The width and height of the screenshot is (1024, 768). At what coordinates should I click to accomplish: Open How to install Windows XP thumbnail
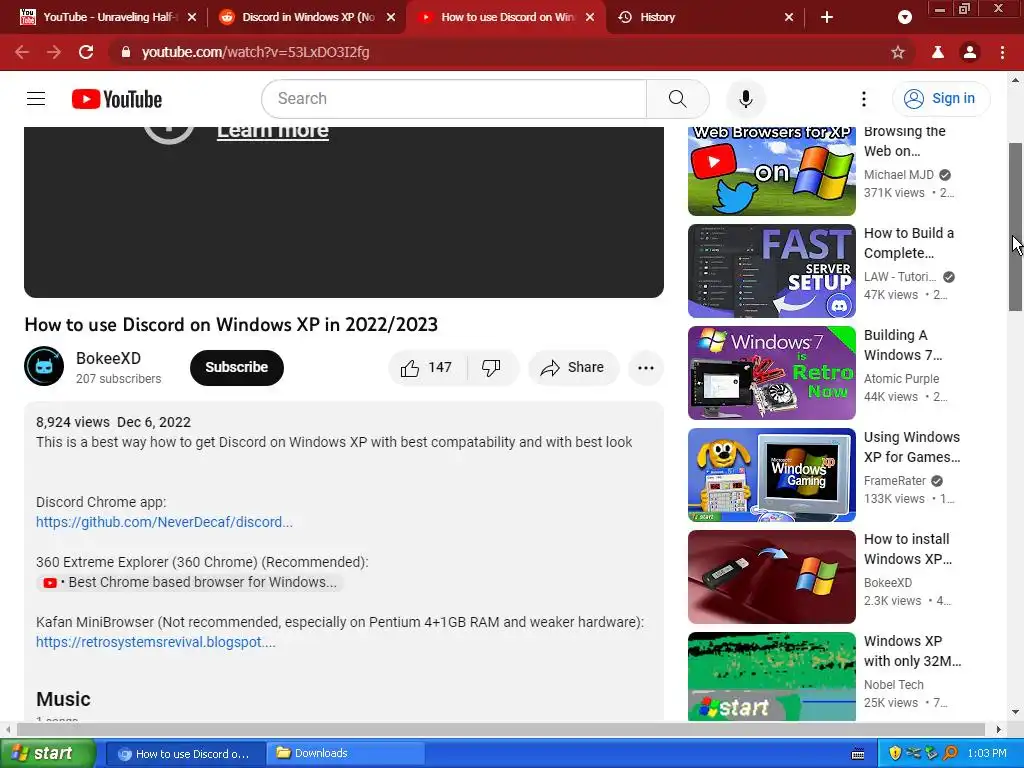click(x=771, y=577)
